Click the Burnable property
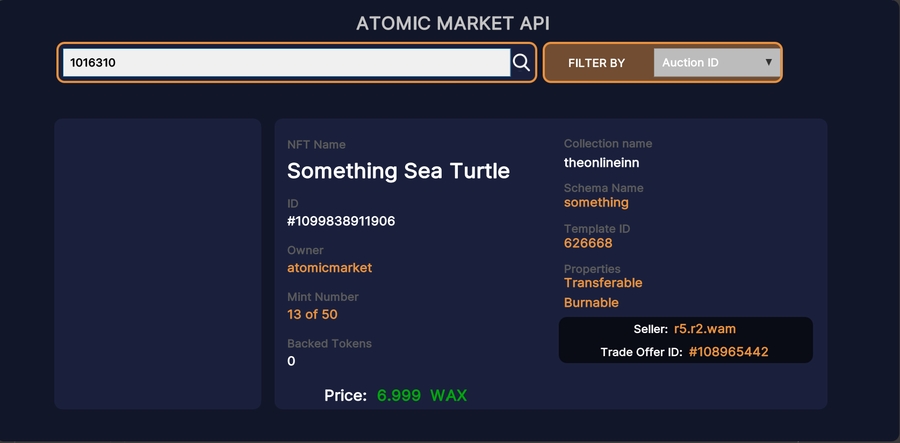This screenshot has height=443, width=900. click(591, 302)
